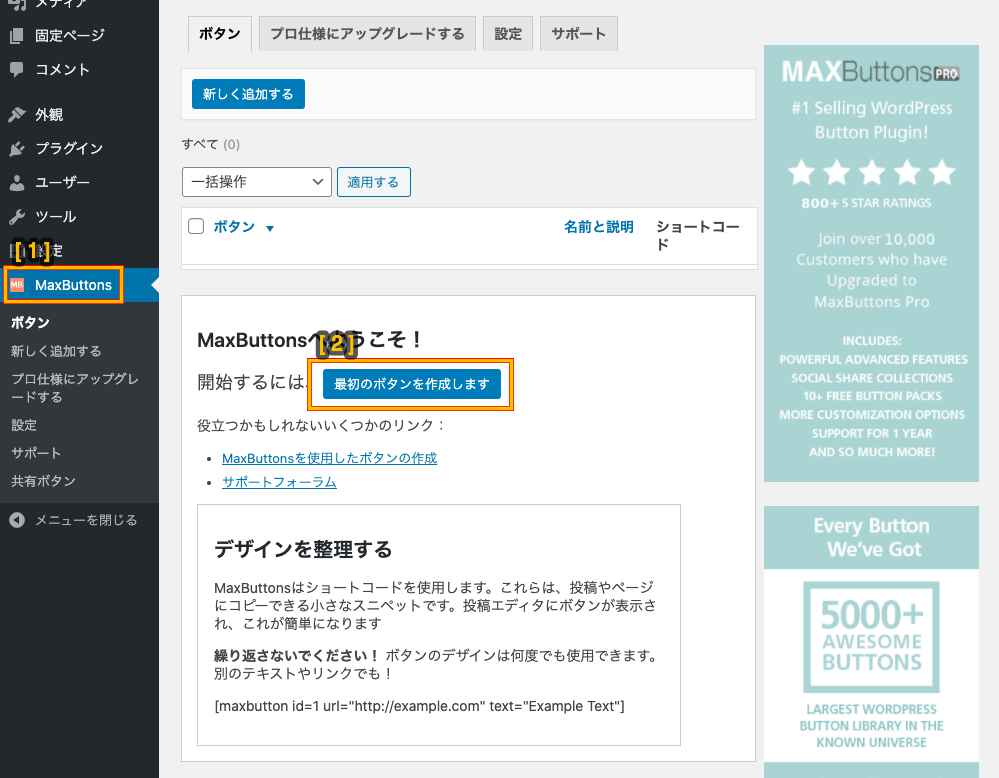Open sidebar submenu 共有ボタン

click(x=43, y=481)
